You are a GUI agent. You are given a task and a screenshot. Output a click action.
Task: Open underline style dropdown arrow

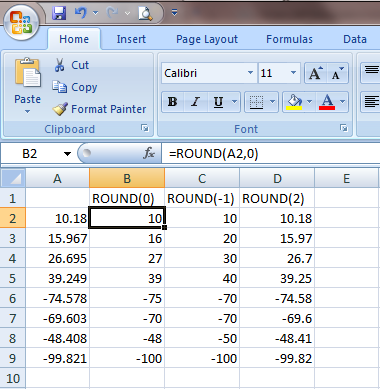coord(235,102)
